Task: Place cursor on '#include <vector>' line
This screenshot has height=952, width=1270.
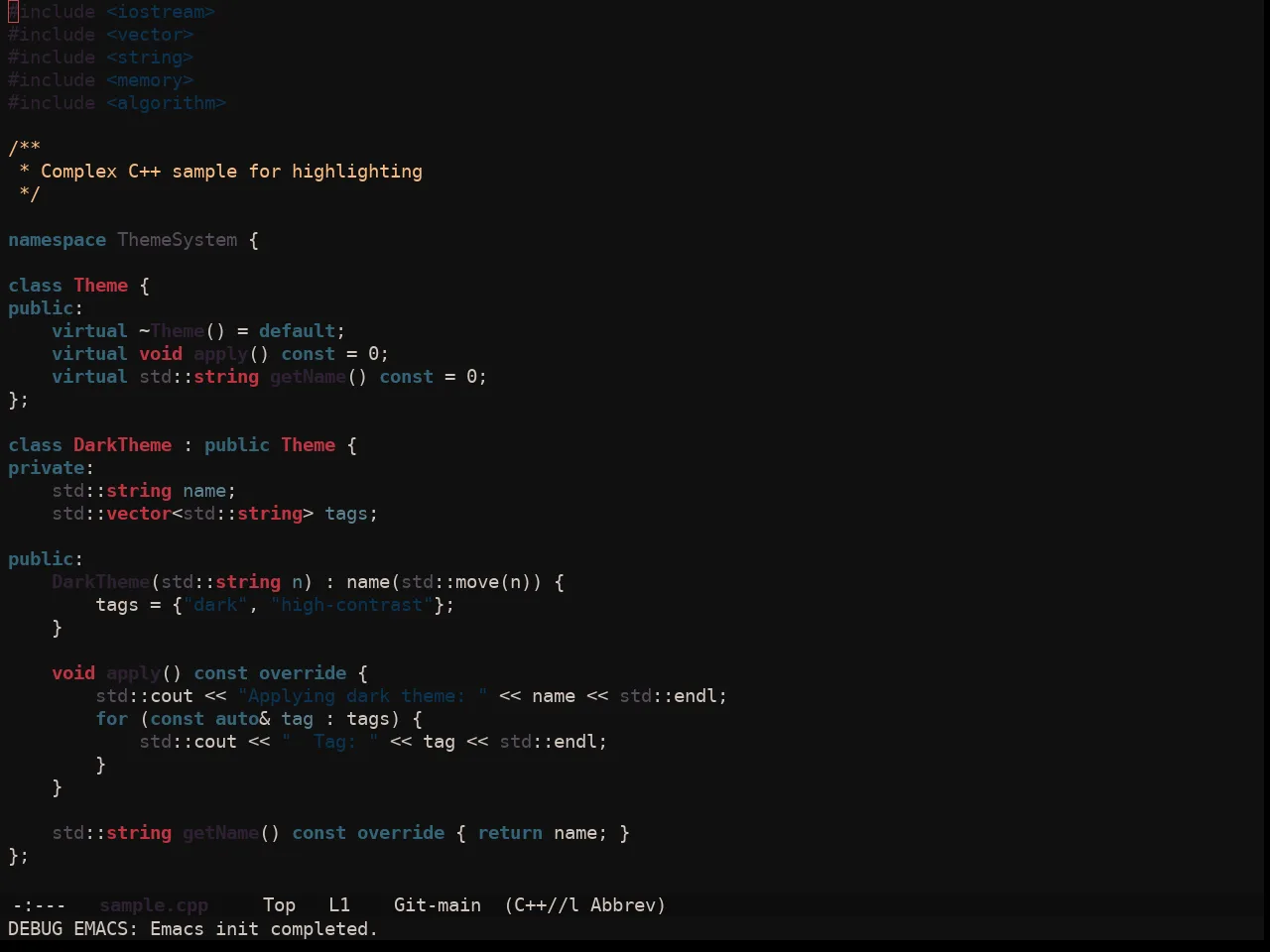Action: pos(100,35)
